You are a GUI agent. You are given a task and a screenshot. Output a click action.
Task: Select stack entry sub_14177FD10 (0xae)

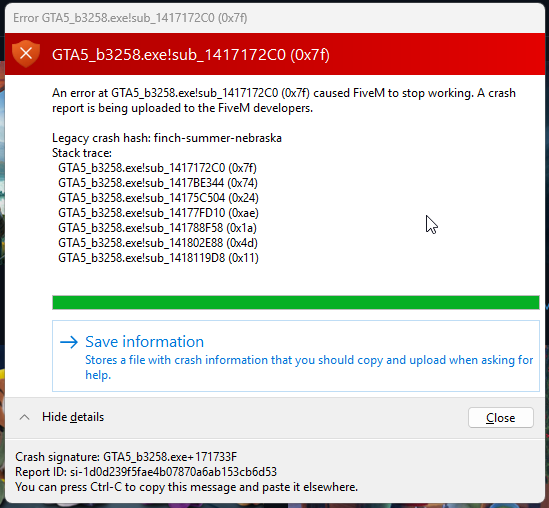coord(158,213)
